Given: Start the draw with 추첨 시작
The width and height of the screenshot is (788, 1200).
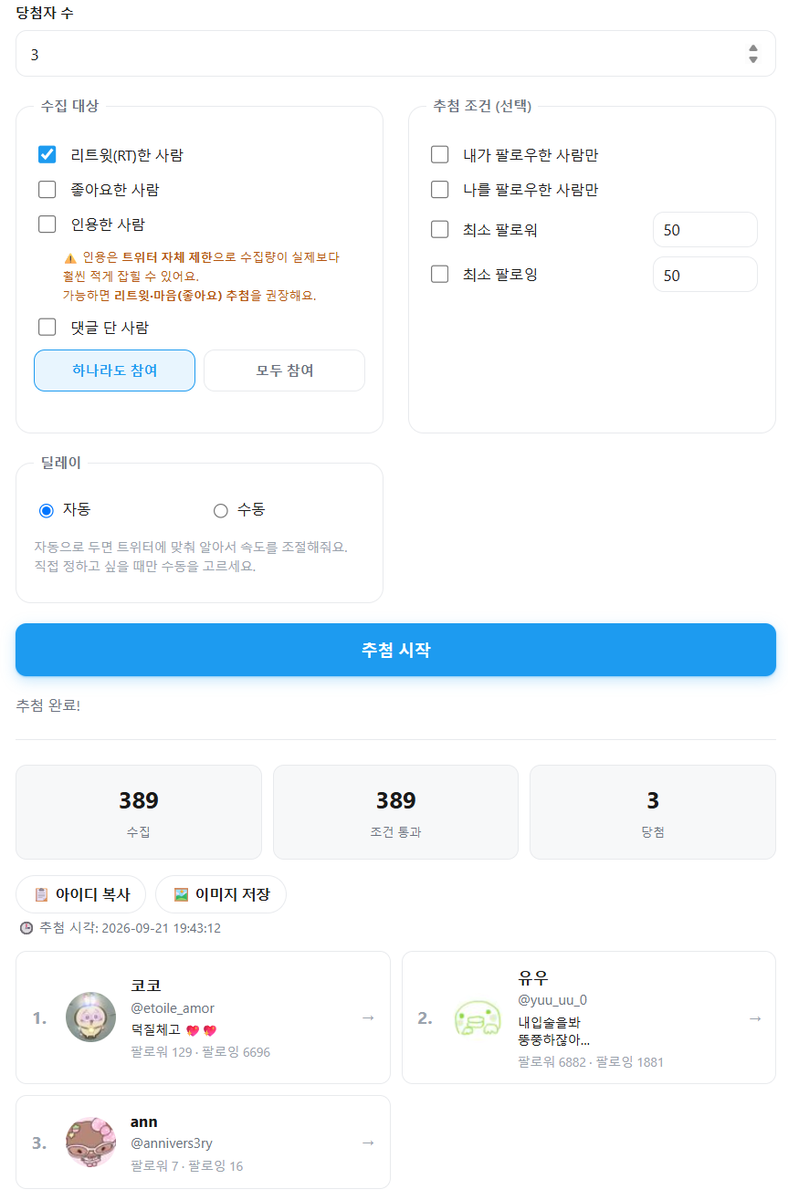Looking at the screenshot, I should [396, 650].
